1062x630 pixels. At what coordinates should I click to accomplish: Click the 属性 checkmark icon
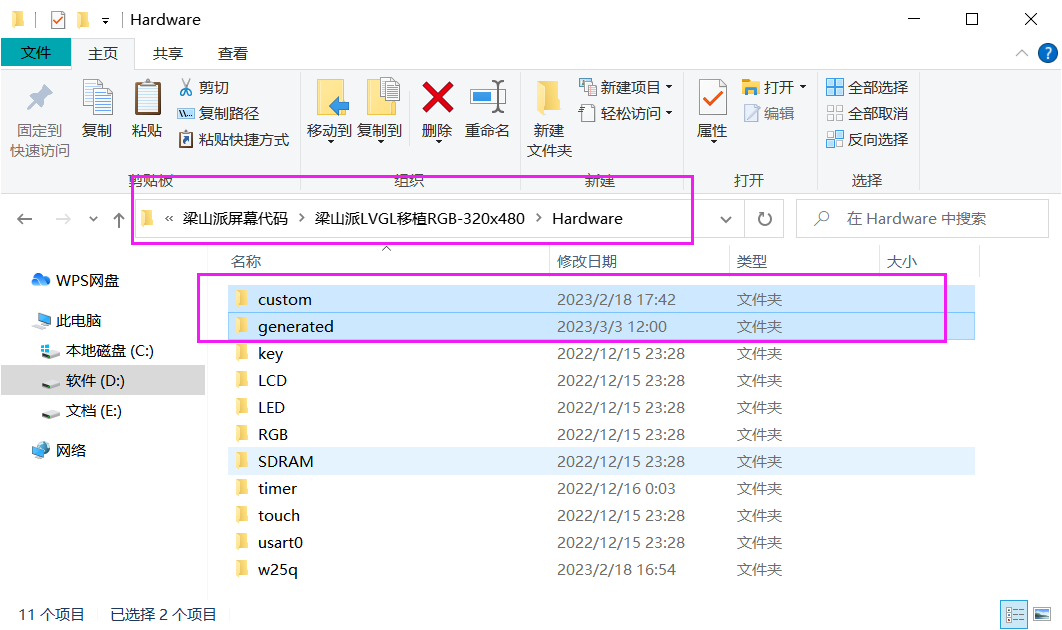[713, 98]
